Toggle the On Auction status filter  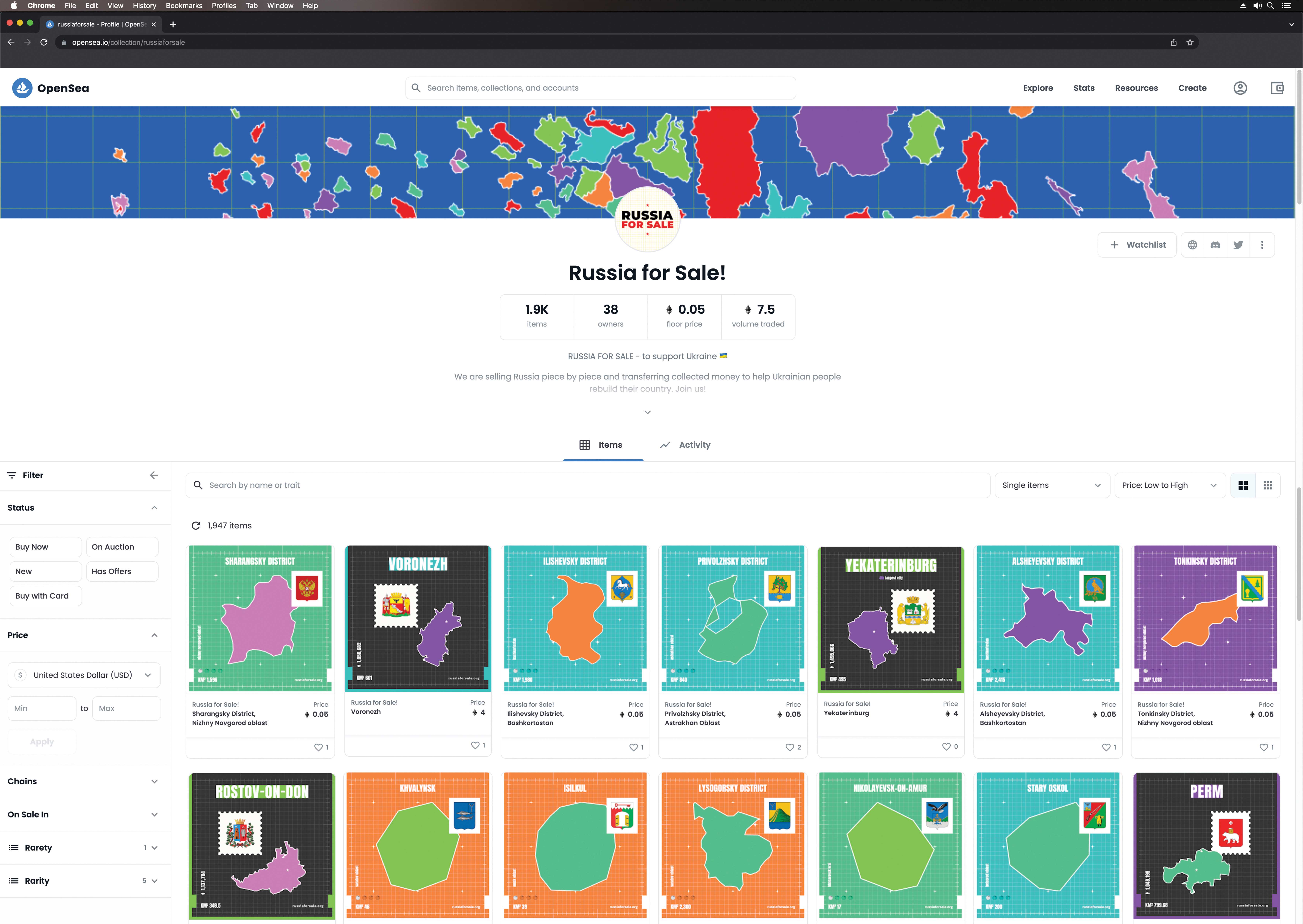click(x=122, y=547)
